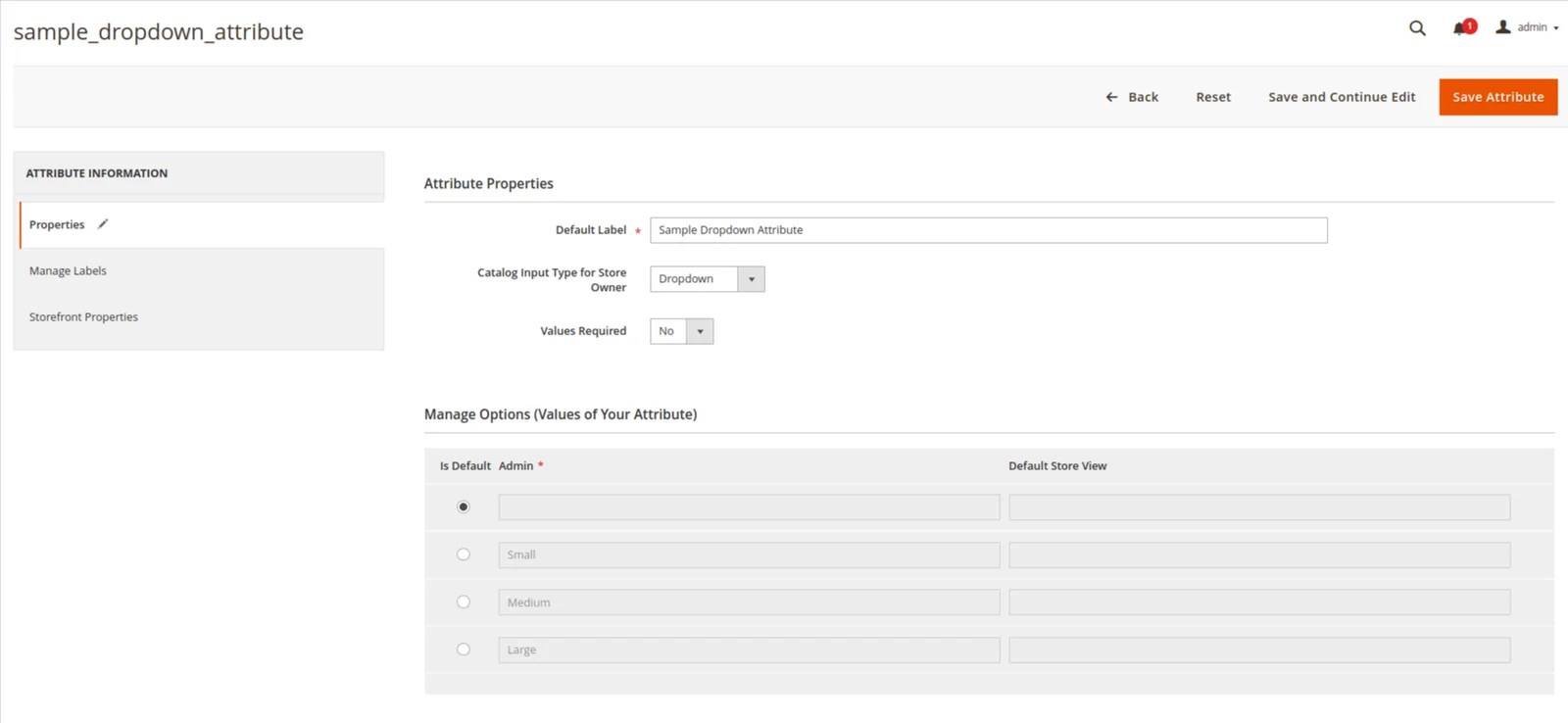This screenshot has width=1568, height=723.
Task: Click the empty first Admin option field
Action: pyautogui.click(x=749, y=506)
